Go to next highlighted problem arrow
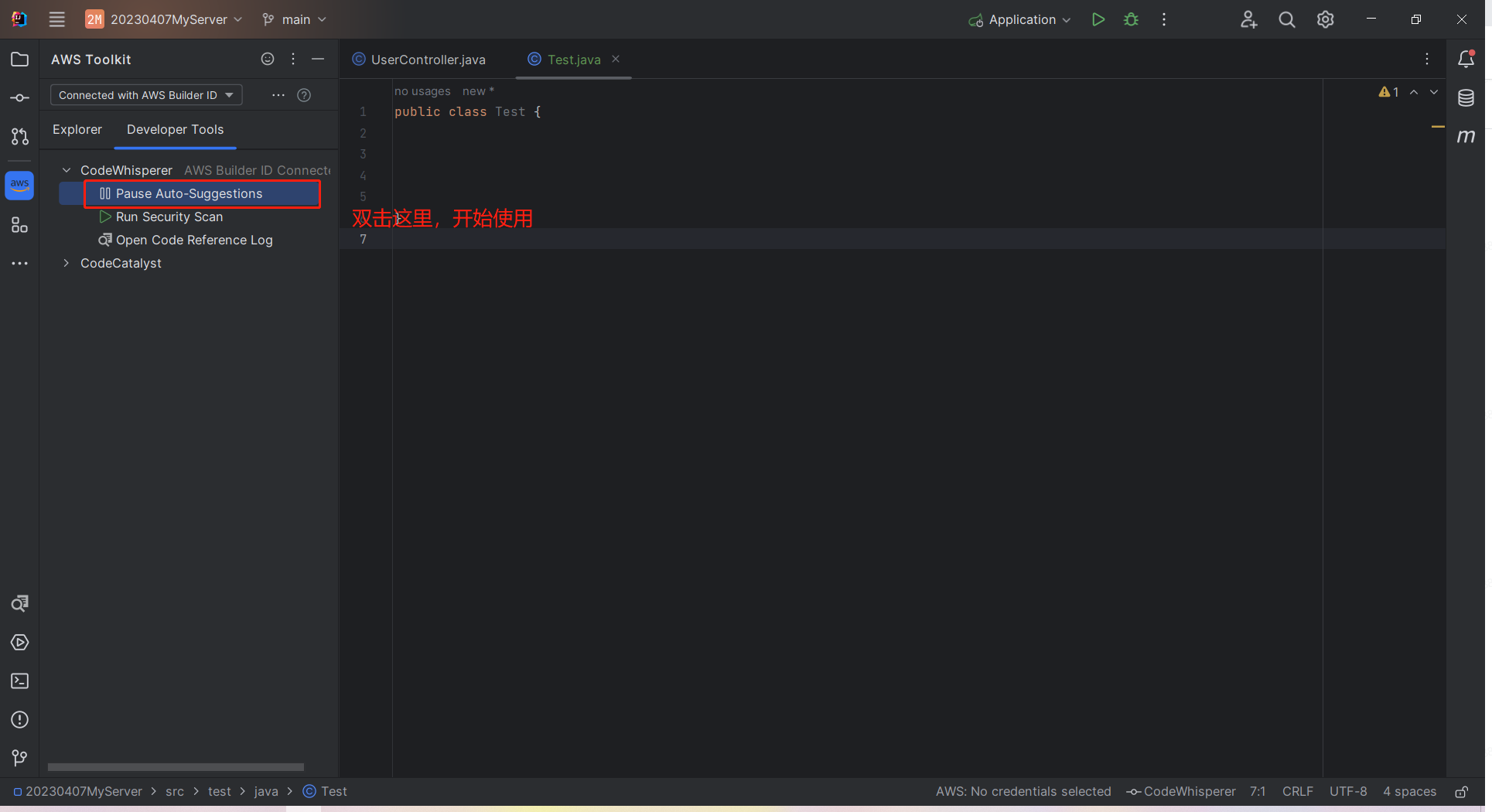The height and width of the screenshot is (812, 1492). click(1434, 92)
